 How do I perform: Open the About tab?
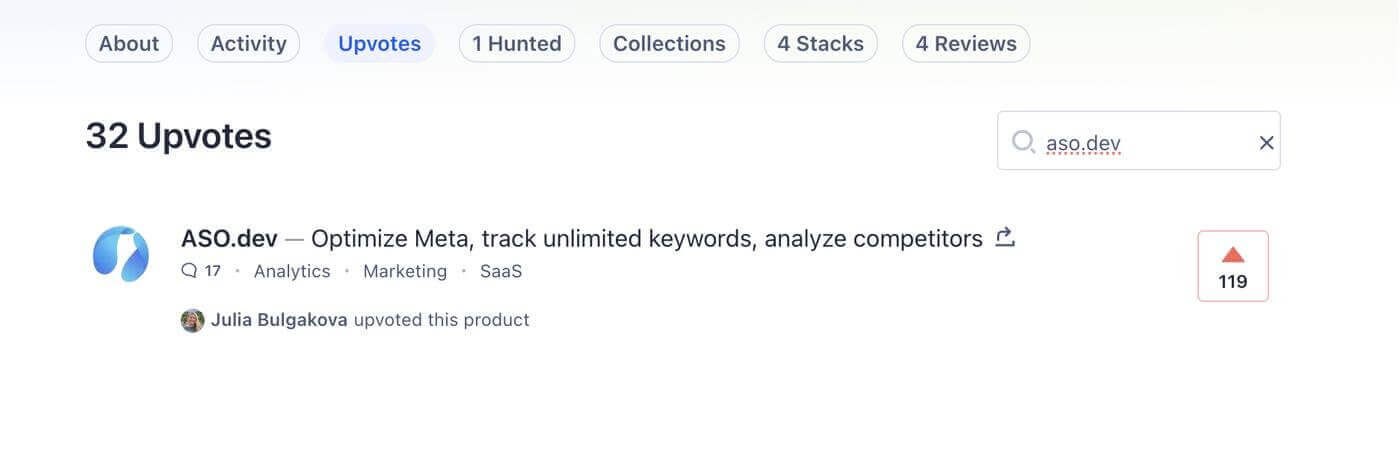tap(129, 44)
